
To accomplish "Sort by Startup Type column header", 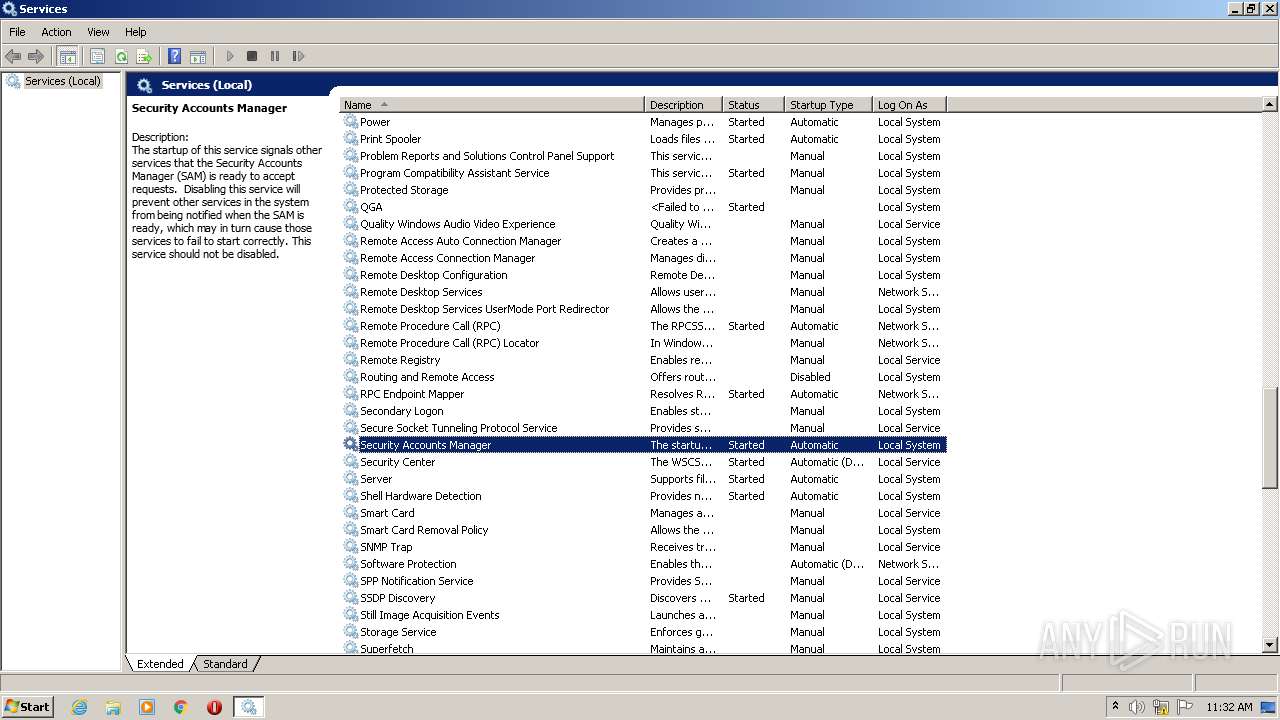I will click(828, 105).
